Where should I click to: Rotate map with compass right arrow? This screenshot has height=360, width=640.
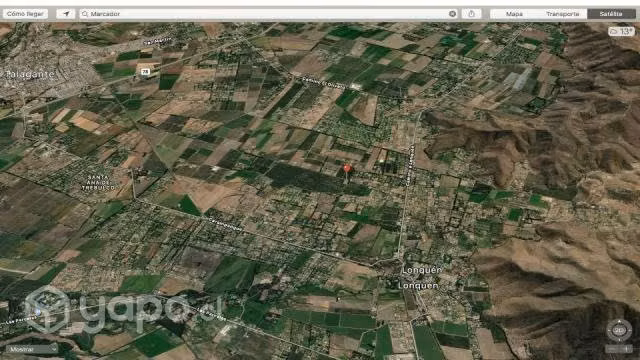629,330
